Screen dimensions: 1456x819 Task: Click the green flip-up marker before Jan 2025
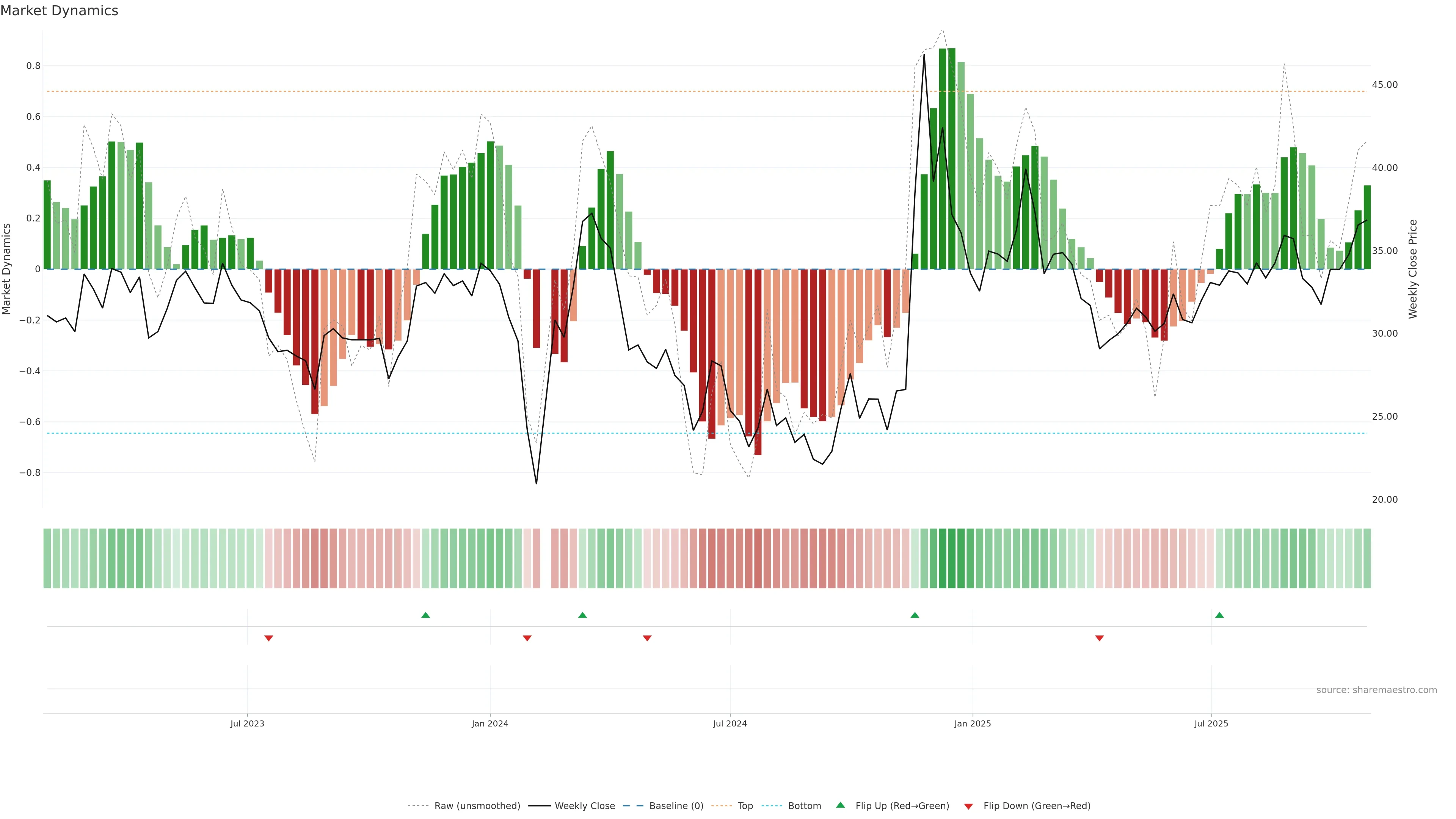pos(915,615)
